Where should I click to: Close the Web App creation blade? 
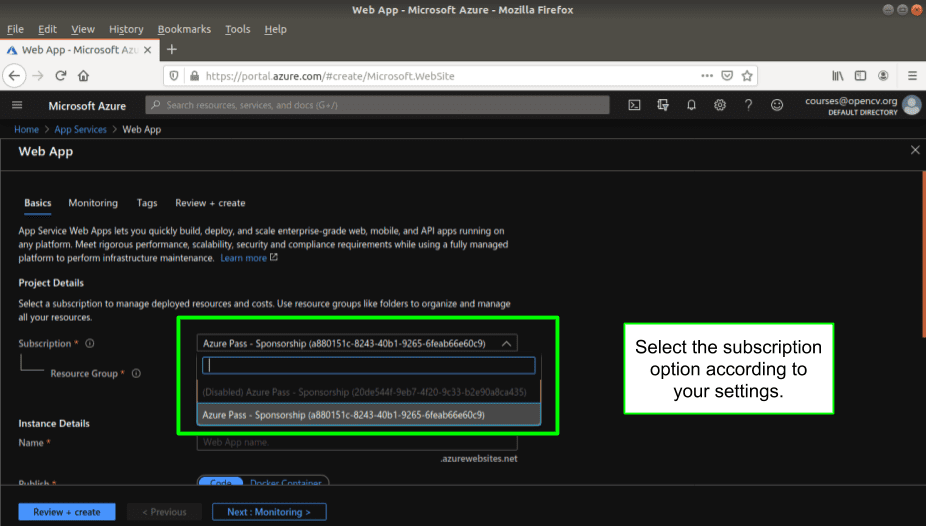(915, 150)
